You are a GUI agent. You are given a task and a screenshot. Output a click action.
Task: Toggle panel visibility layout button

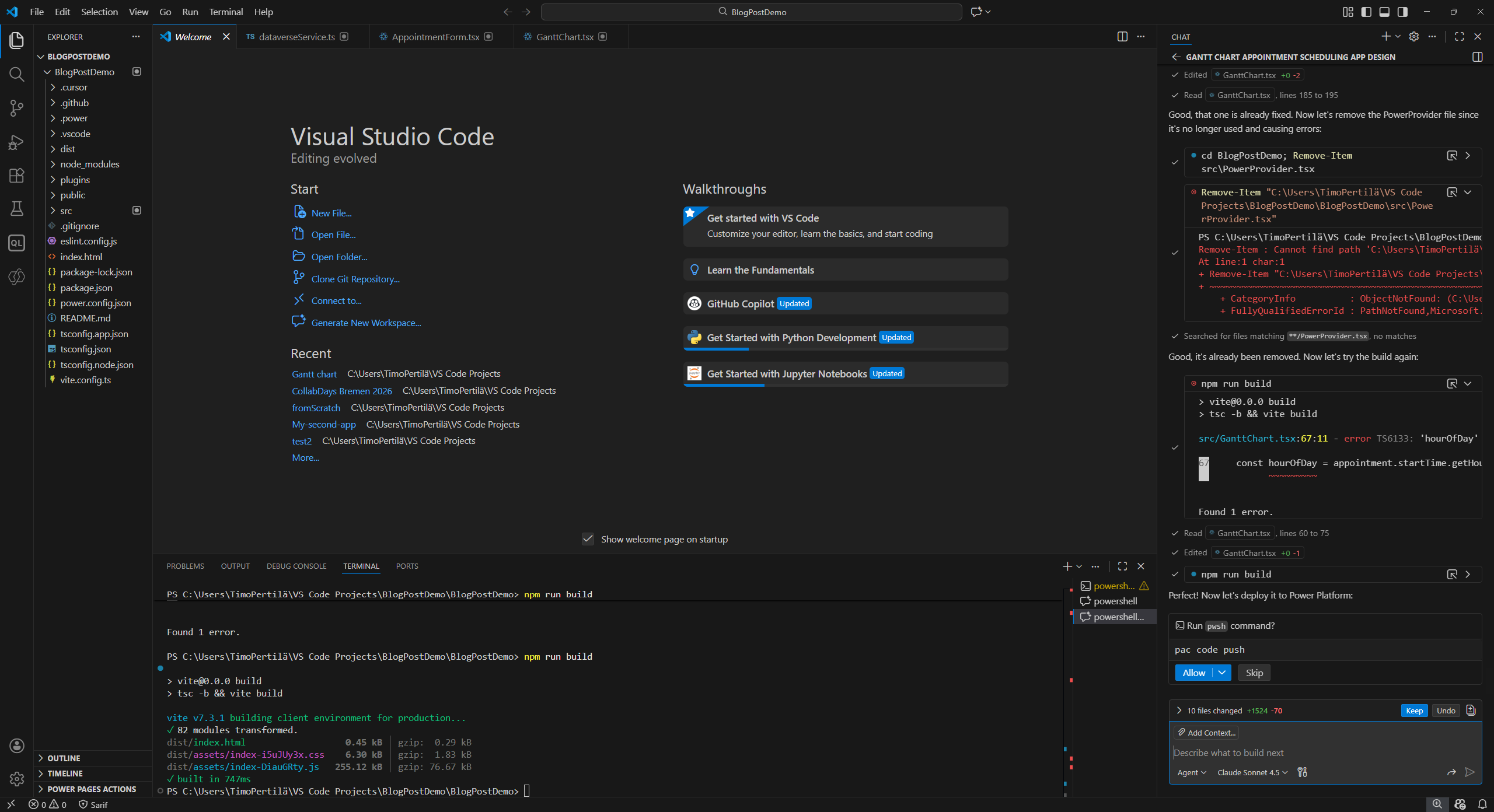tap(1384, 12)
